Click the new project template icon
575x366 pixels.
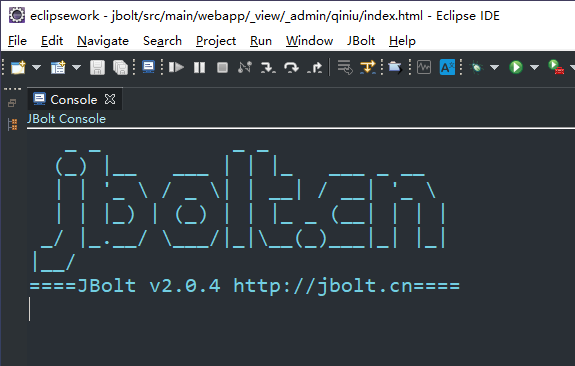pyautogui.click(x=58, y=67)
